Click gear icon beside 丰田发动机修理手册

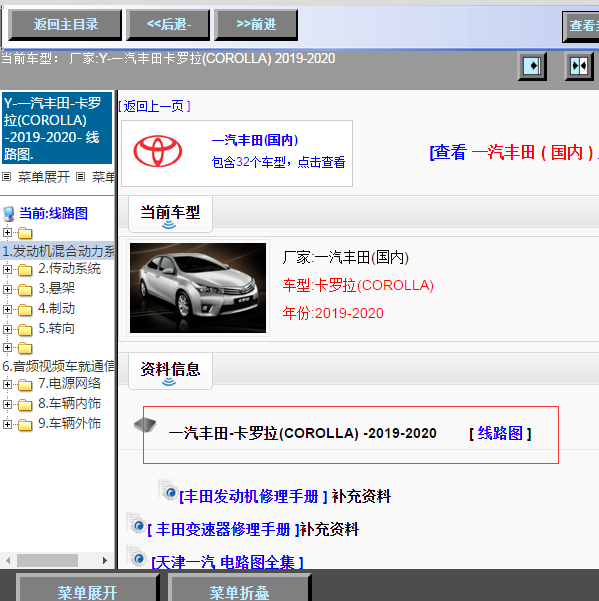pyautogui.click(x=169, y=490)
